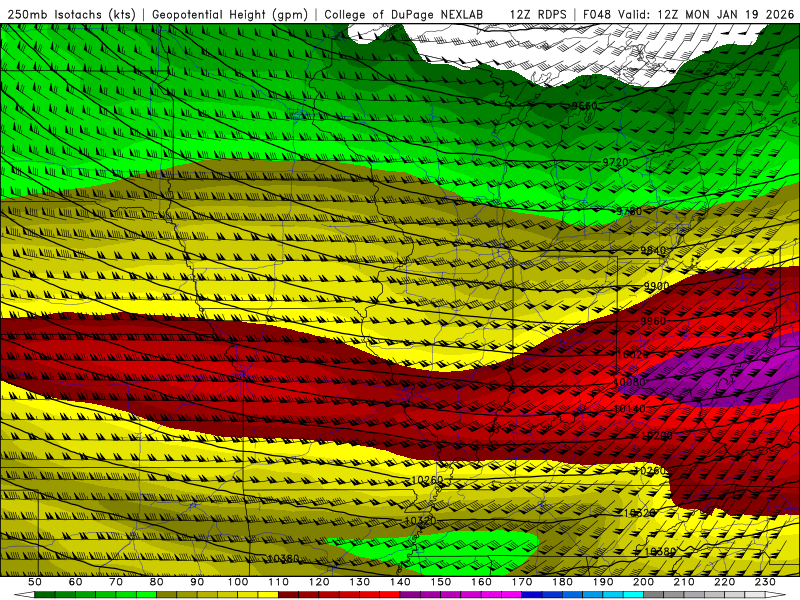Click the 70 value on the color scale
This screenshot has width=800, height=600.
click(x=116, y=582)
